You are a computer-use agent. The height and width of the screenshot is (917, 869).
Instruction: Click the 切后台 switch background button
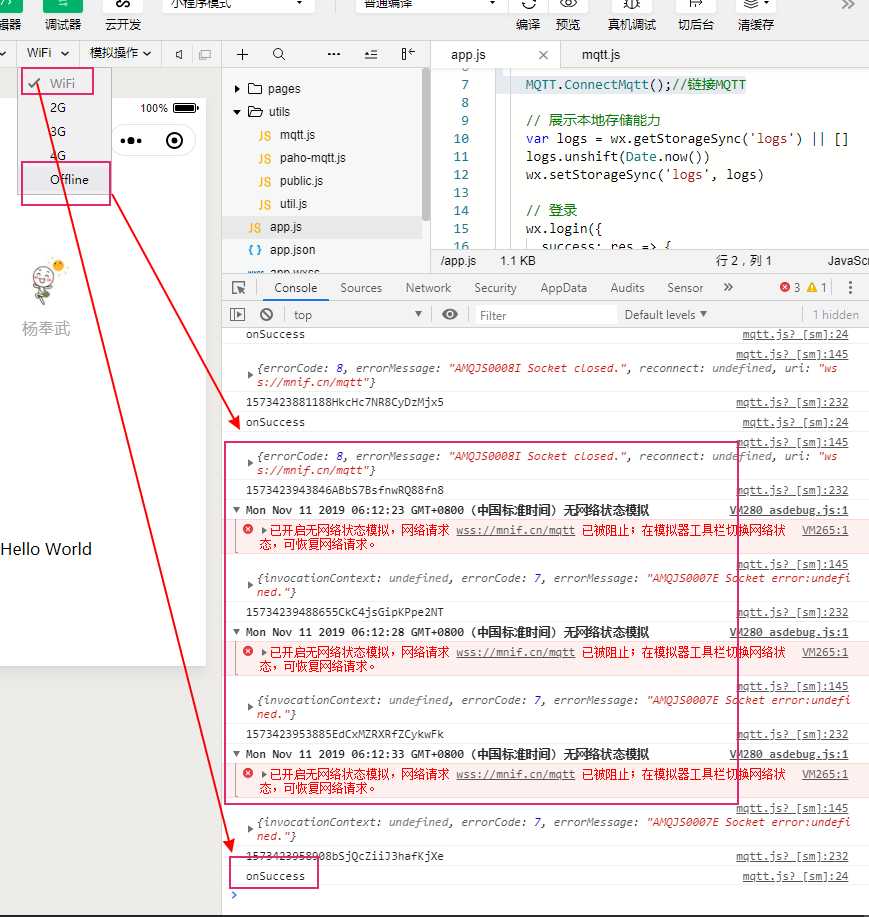(x=695, y=15)
